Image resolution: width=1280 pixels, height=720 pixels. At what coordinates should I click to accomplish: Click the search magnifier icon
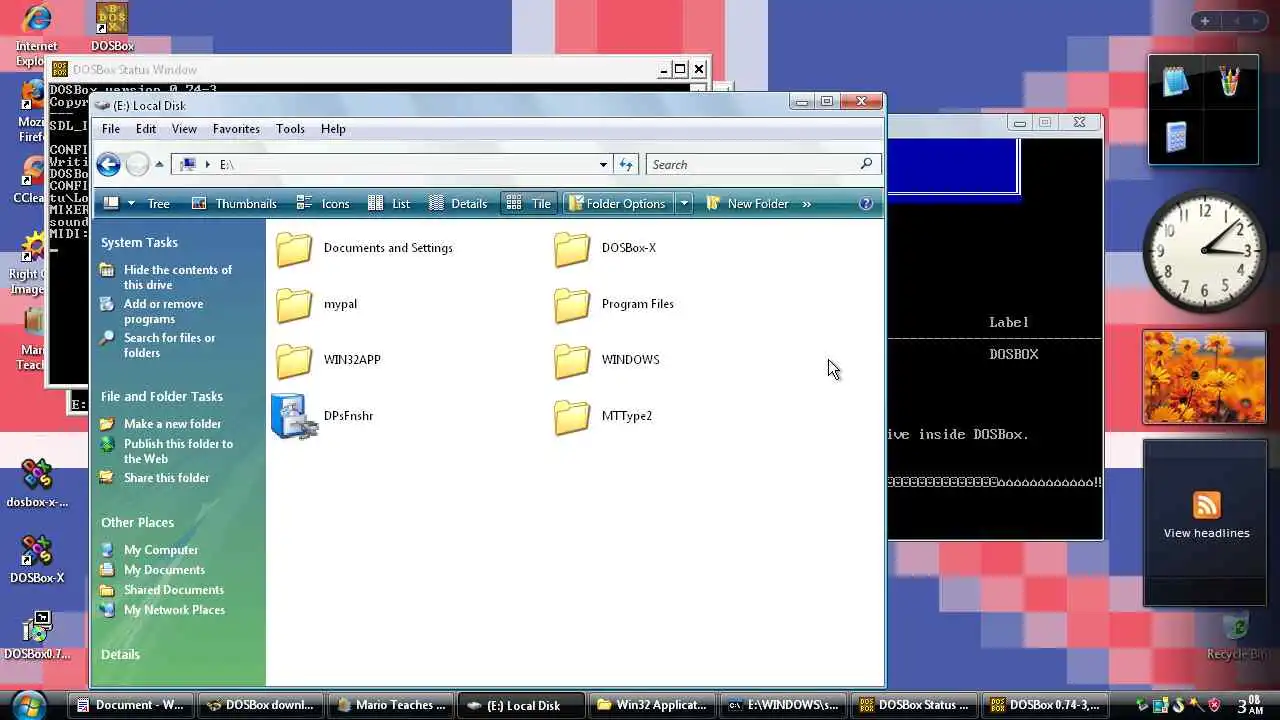click(x=867, y=164)
